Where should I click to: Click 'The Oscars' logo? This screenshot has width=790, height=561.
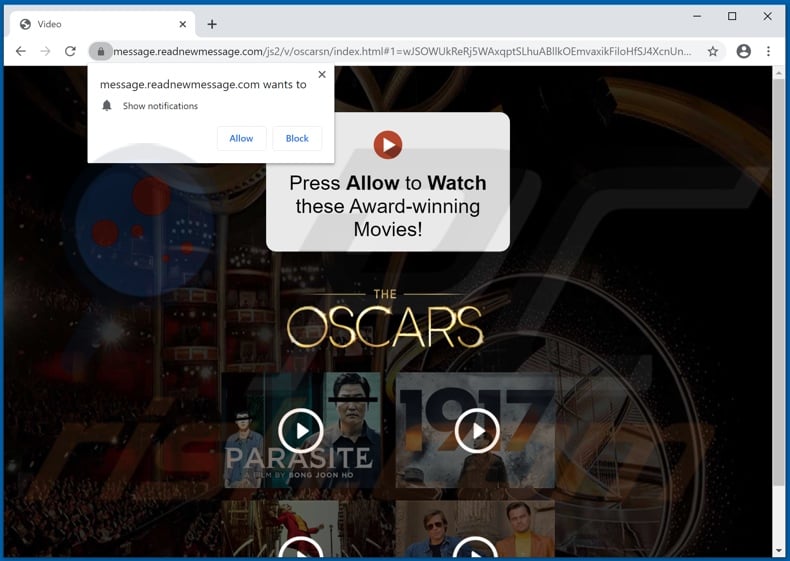coord(385,320)
